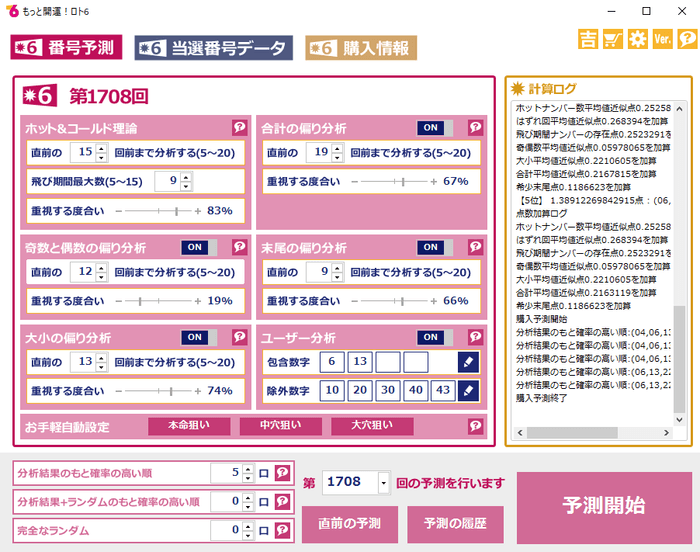Increase 完全なランダム count
This screenshot has height=552, width=700.
point(248,526)
